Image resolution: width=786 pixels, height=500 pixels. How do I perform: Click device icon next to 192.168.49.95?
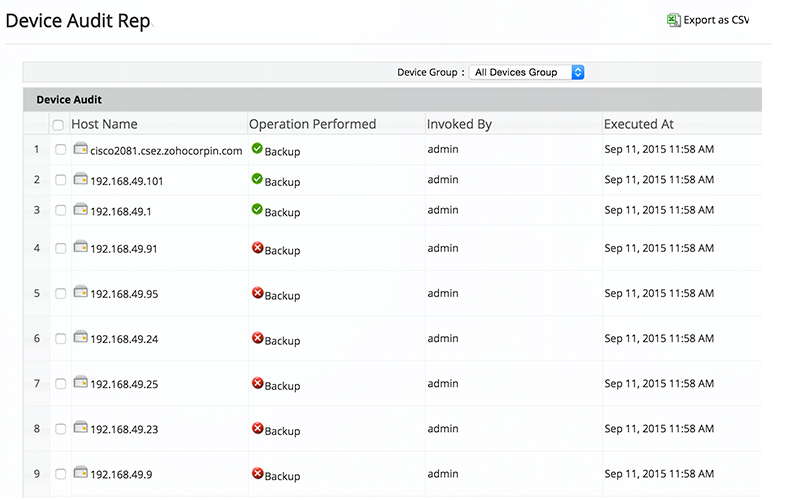(x=80, y=292)
